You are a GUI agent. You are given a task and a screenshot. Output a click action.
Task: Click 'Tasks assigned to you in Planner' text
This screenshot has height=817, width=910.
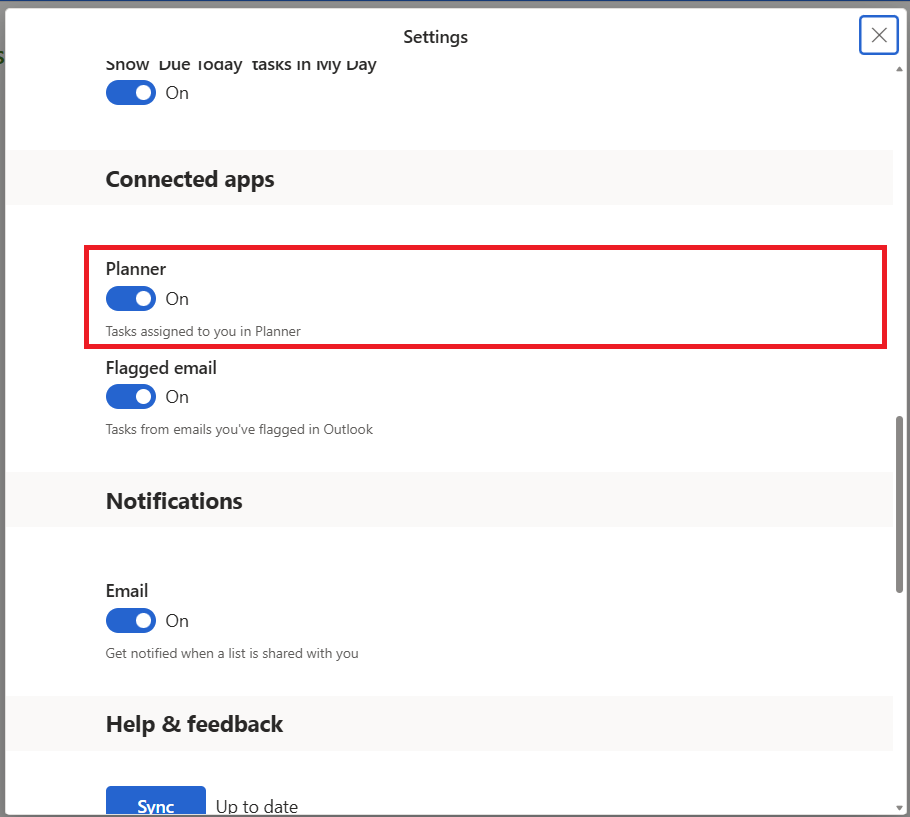pyautogui.click(x=203, y=331)
